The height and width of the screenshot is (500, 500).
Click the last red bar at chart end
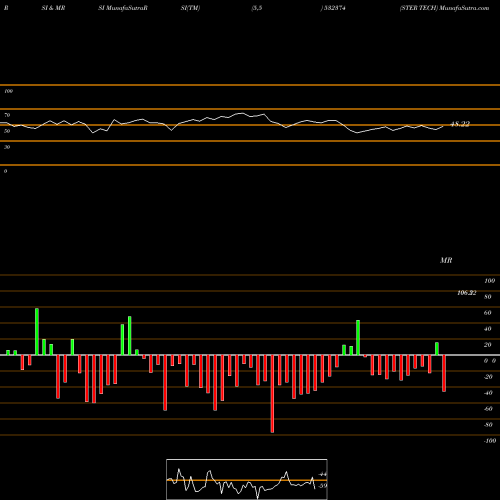click(444, 373)
